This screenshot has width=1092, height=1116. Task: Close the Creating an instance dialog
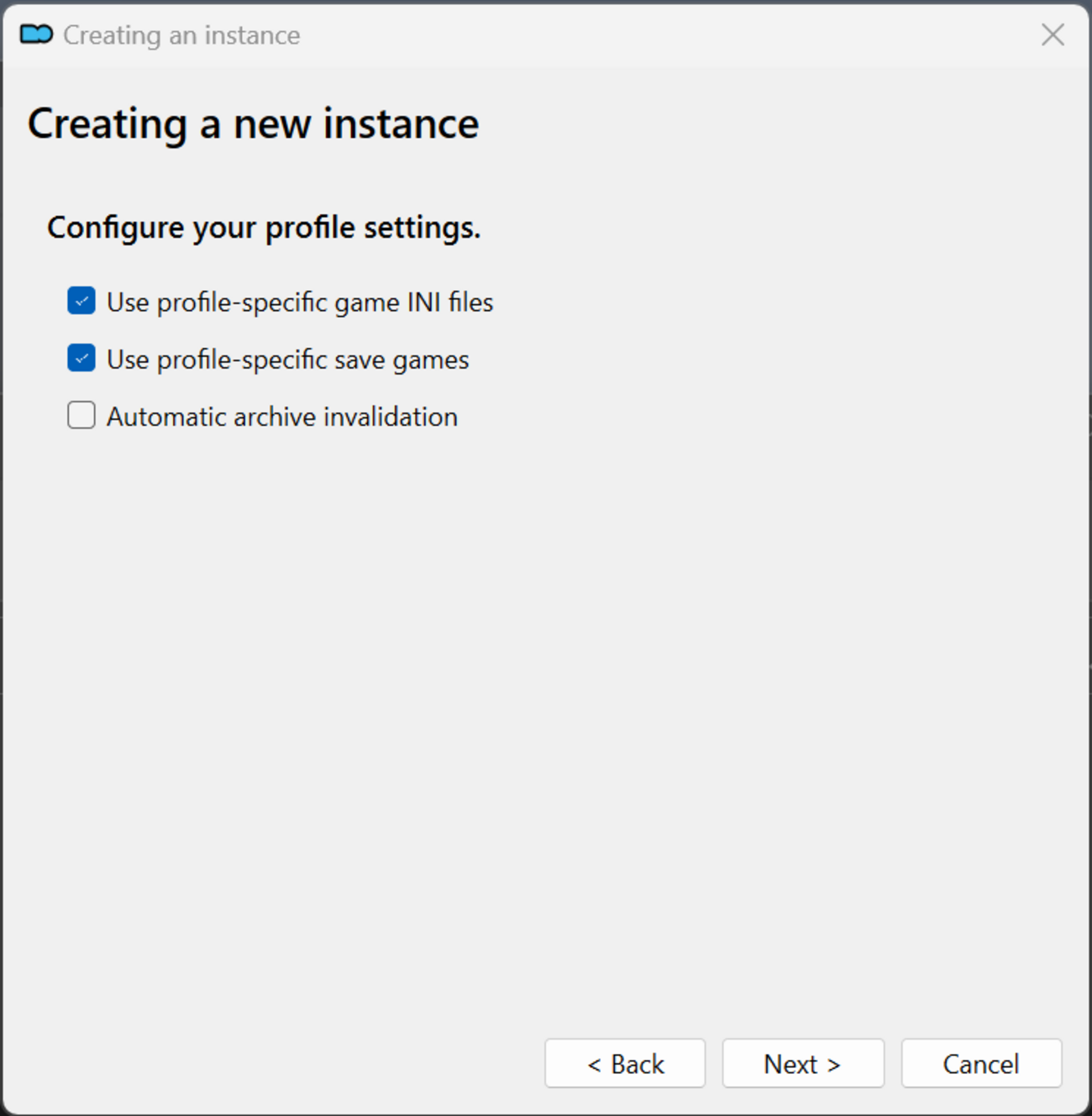[x=1053, y=34]
